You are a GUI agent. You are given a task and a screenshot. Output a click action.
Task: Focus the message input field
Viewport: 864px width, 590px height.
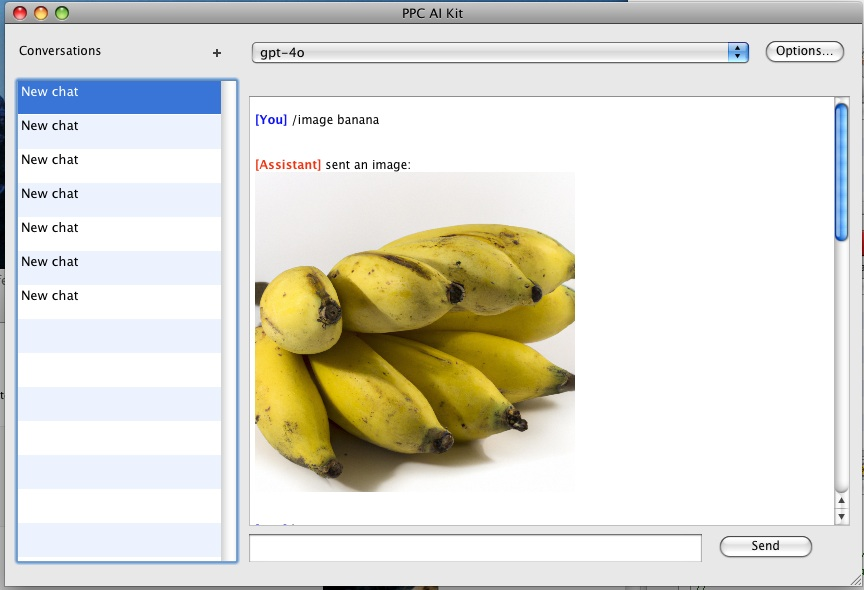pos(475,548)
